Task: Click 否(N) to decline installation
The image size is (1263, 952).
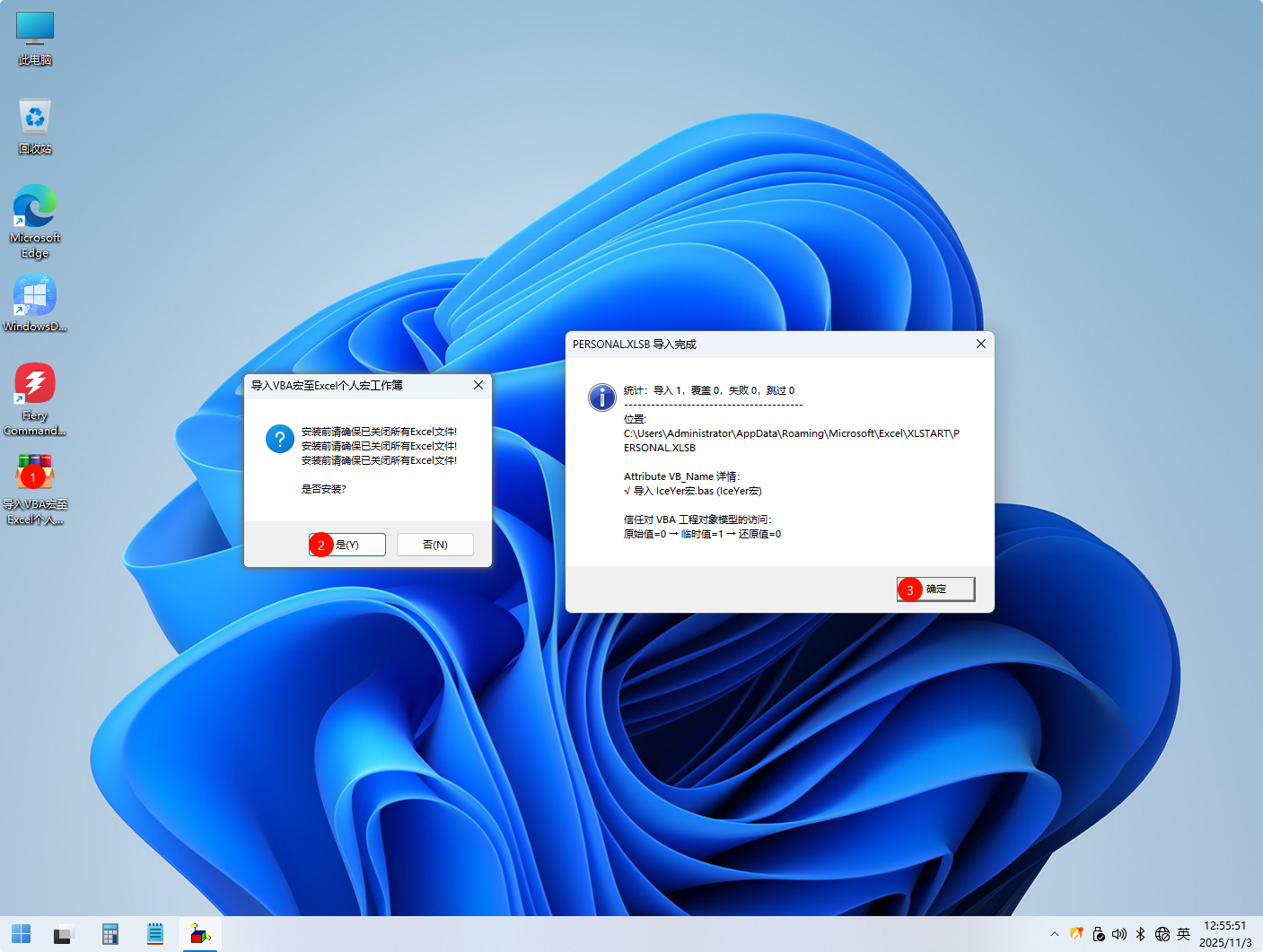Action: [x=435, y=545]
